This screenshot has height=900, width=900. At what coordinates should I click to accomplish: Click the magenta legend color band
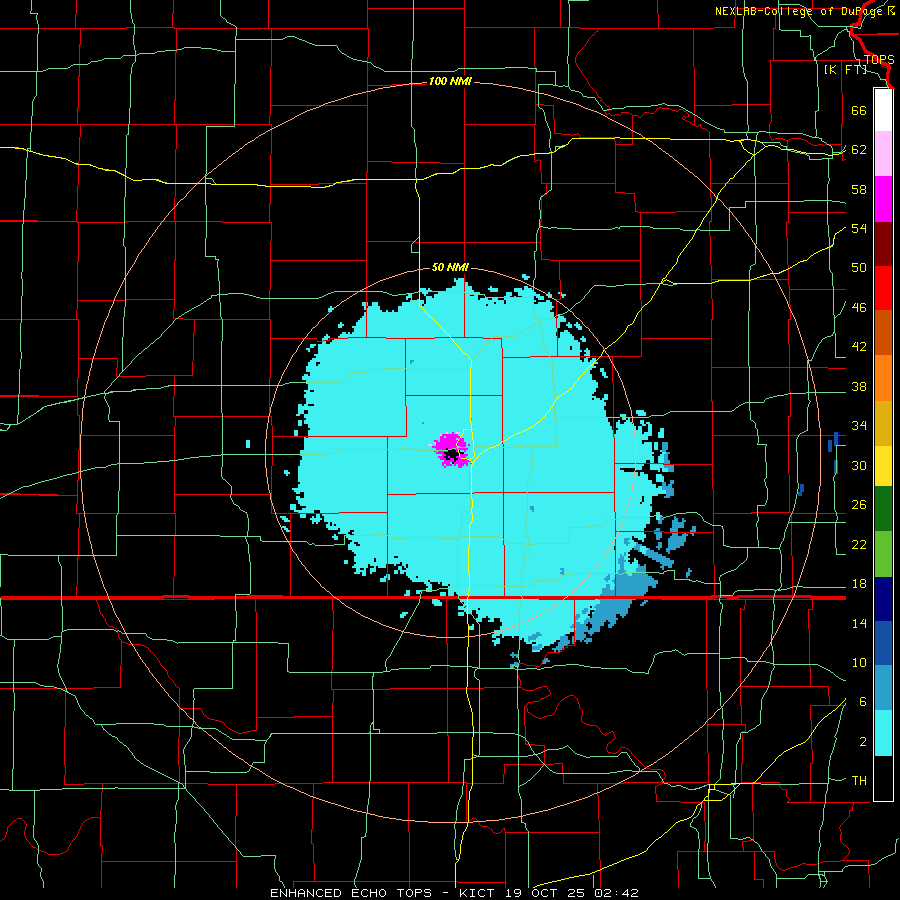point(883,199)
